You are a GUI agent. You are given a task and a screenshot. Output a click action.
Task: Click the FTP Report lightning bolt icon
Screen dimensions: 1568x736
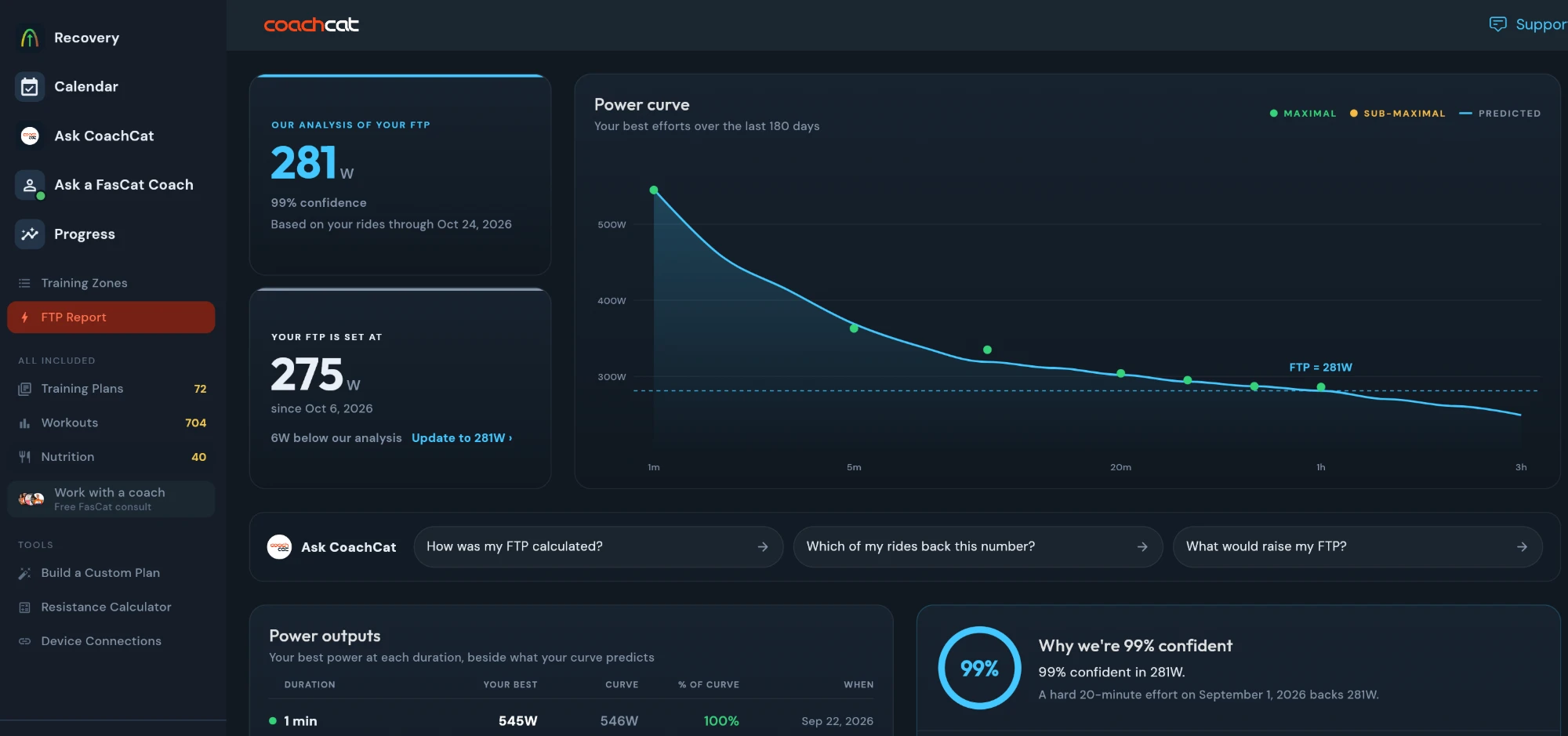(x=24, y=317)
